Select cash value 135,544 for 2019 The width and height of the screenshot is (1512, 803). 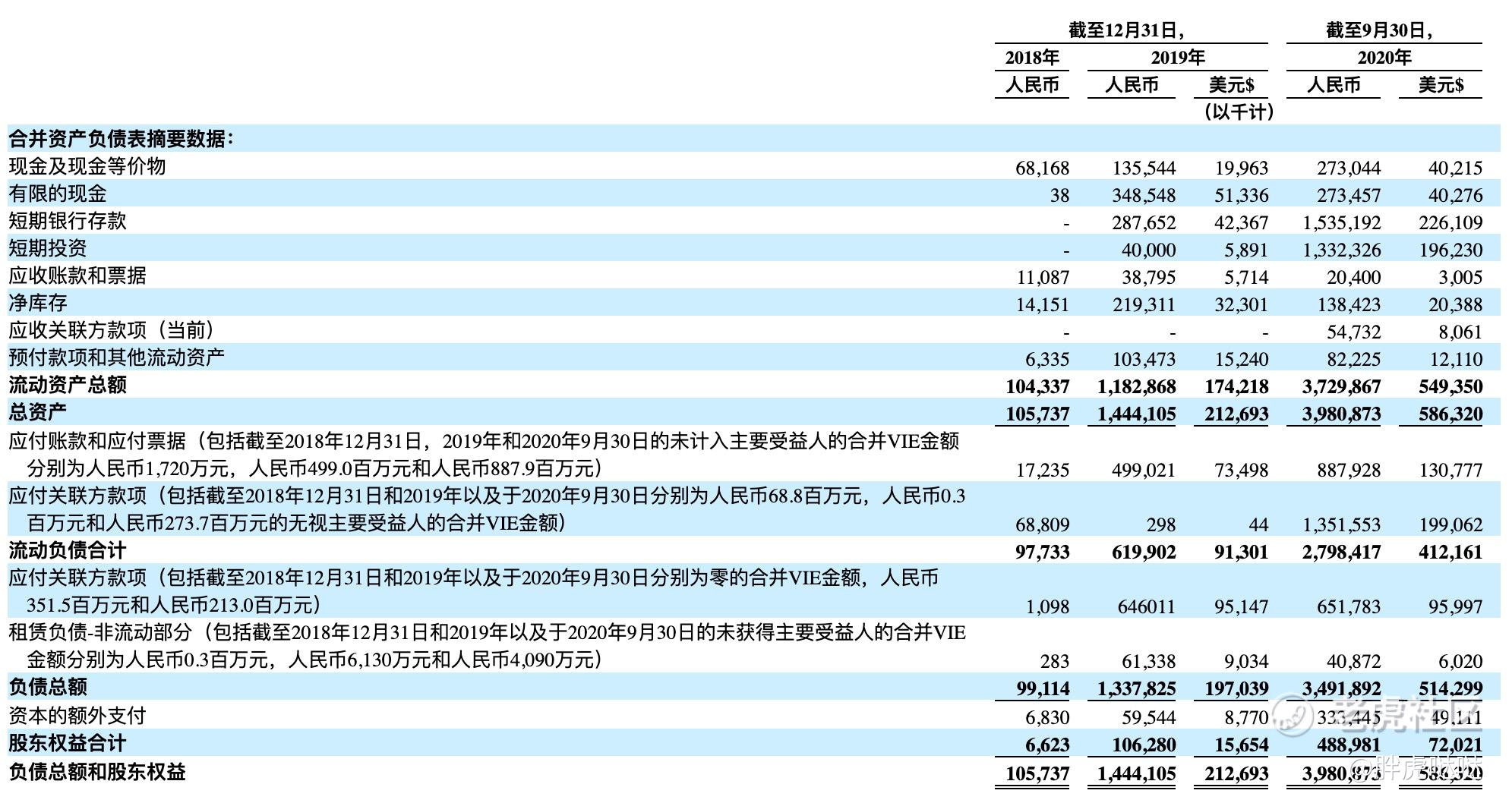[x=1144, y=168]
